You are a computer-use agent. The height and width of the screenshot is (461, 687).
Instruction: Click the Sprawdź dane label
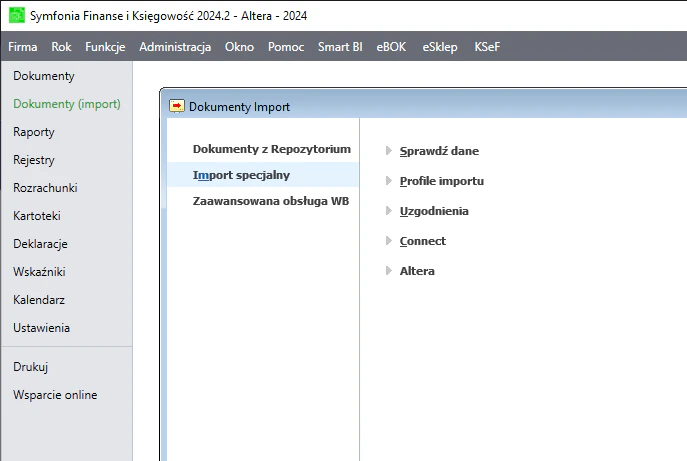439,151
